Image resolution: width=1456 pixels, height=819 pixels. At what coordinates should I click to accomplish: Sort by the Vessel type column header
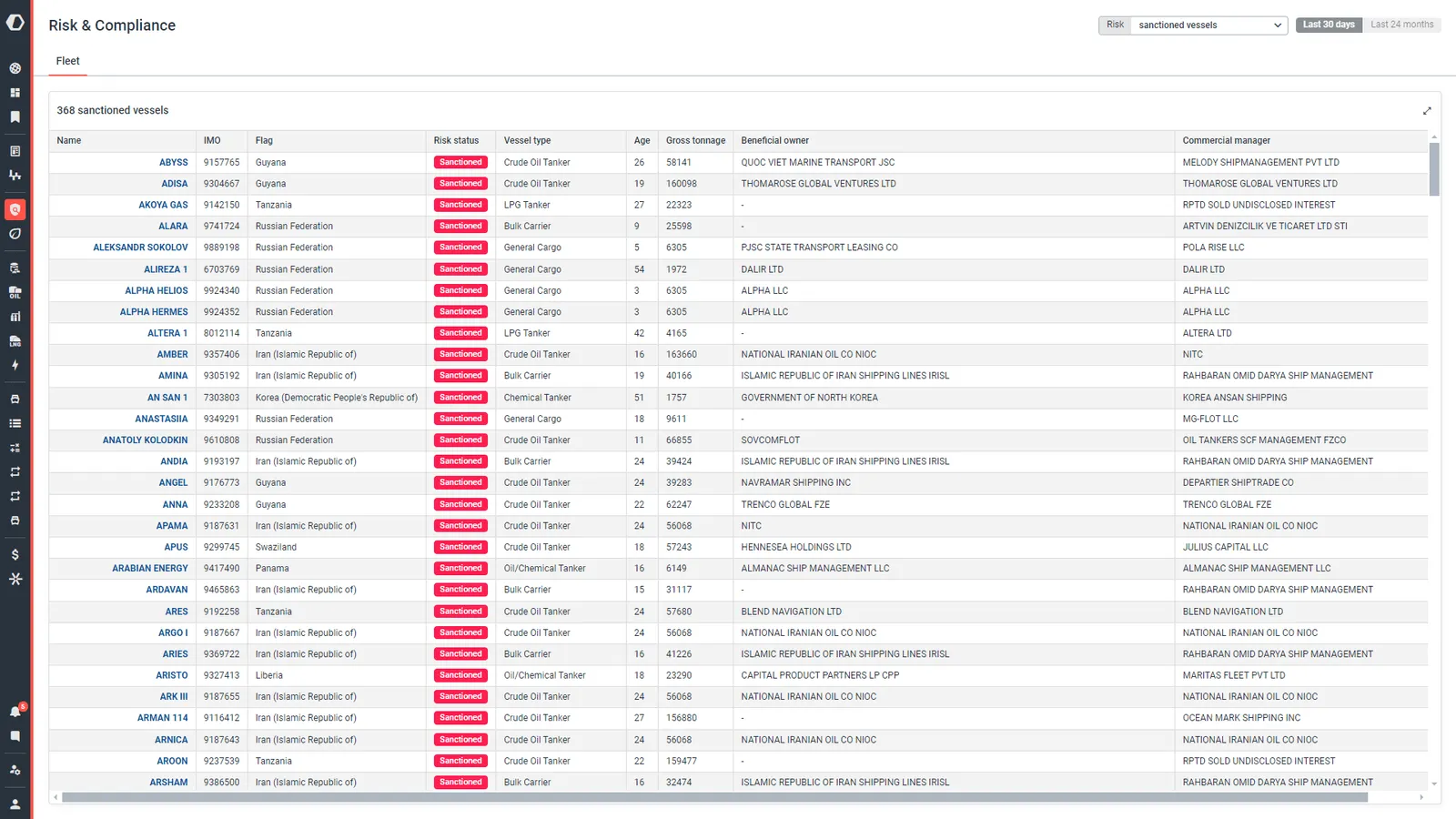(x=528, y=141)
